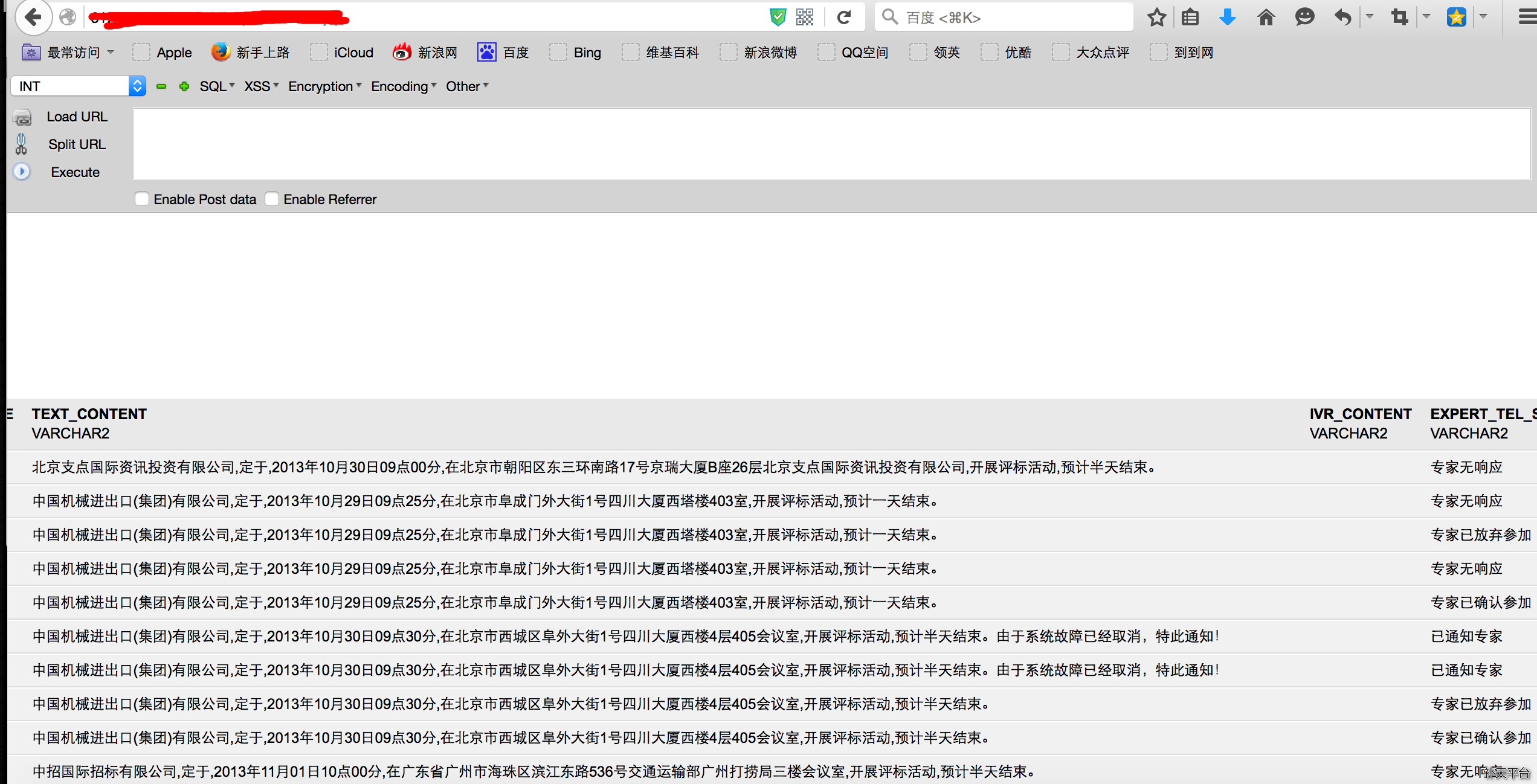
Task: Go to the home page icon
Action: pos(1266,17)
